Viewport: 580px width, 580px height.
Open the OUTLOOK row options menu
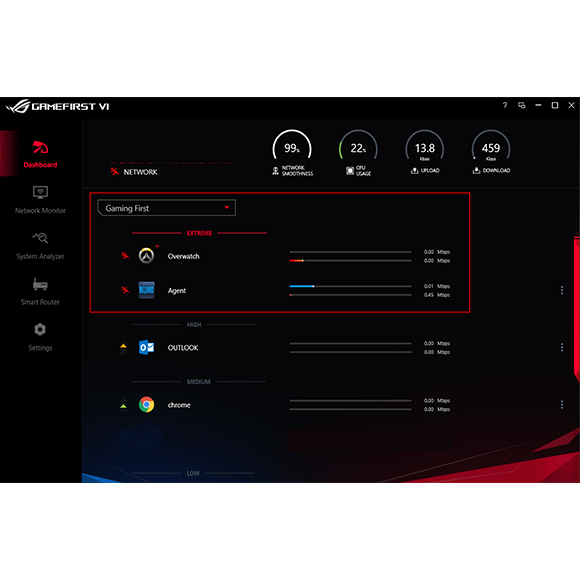tap(562, 347)
